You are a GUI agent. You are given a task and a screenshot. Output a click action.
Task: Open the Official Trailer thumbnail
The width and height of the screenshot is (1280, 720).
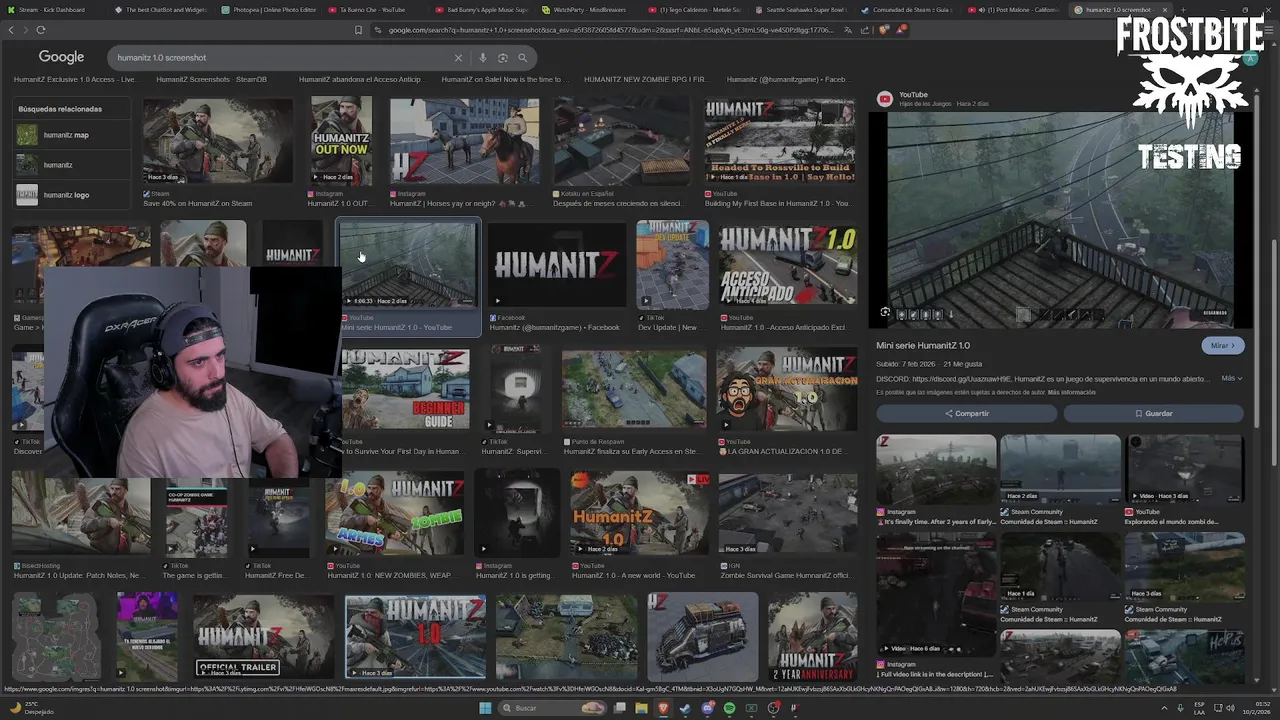[x=263, y=636]
